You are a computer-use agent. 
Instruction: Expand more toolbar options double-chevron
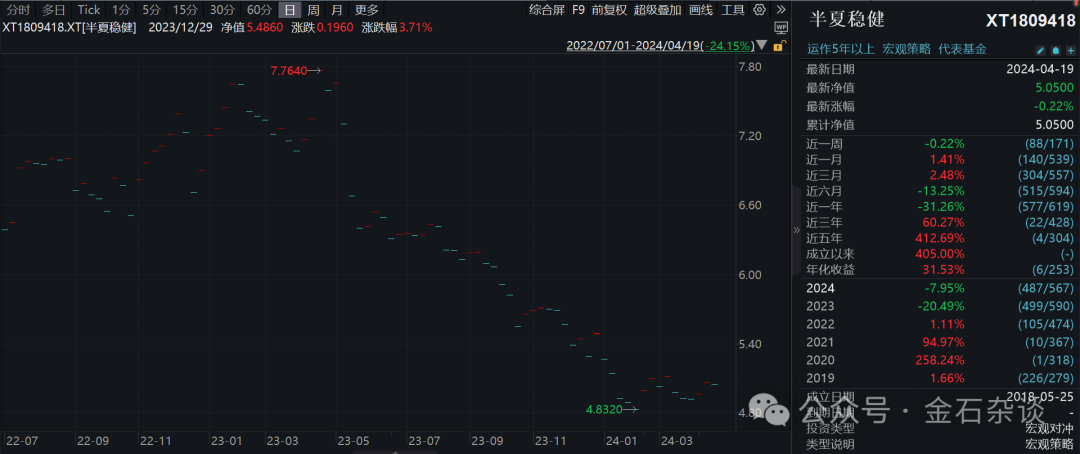[x=780, y=10]
